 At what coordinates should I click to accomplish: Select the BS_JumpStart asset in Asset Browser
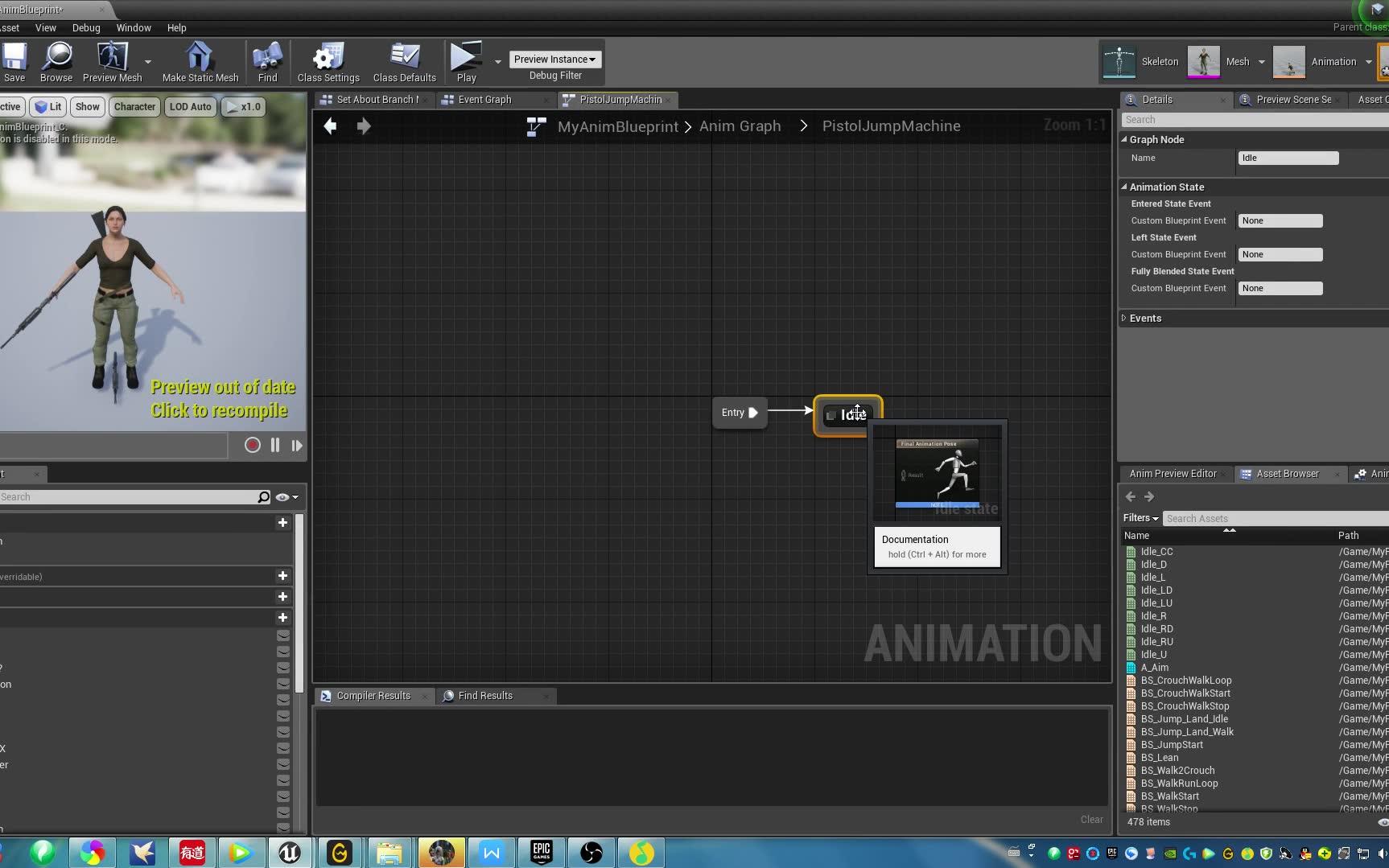(x=1172, y=744)
